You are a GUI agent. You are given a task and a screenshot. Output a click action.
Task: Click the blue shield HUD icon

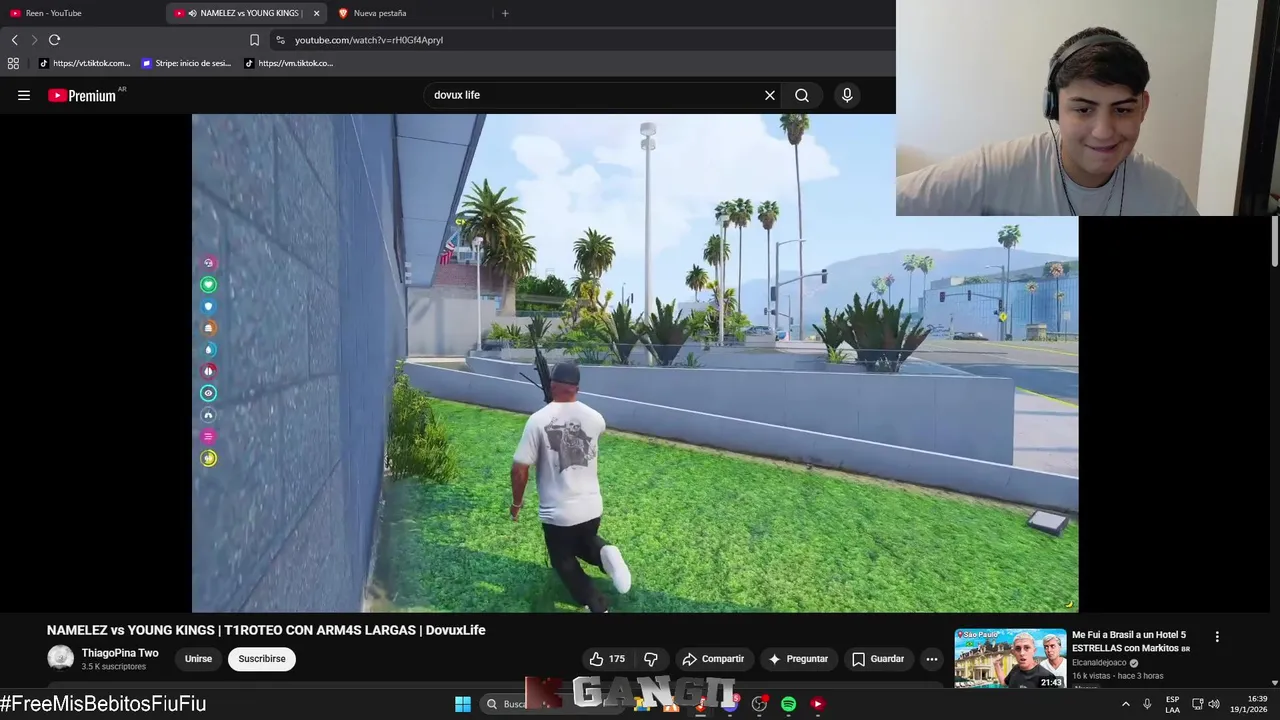[208, 306]
